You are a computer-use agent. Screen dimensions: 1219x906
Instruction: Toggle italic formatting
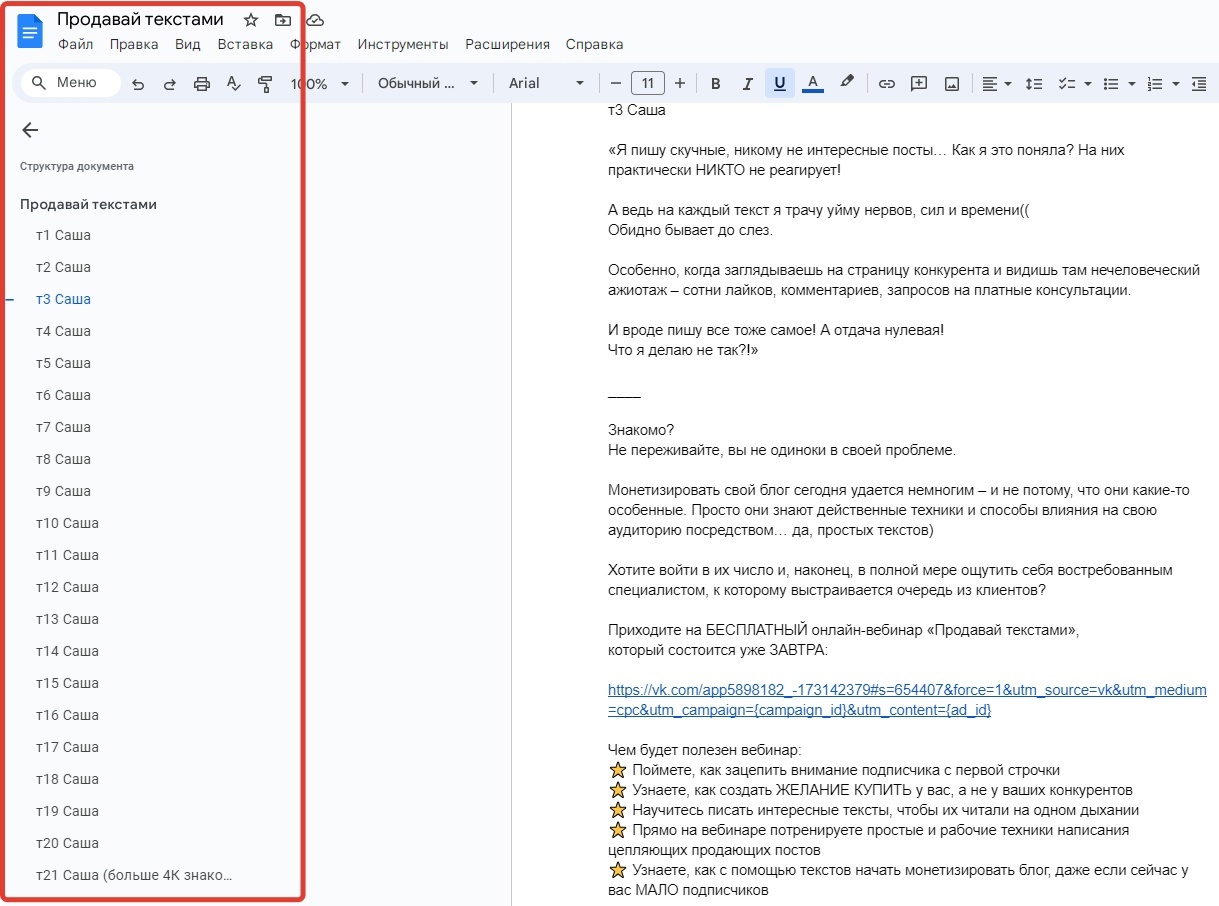coord(747,84)
